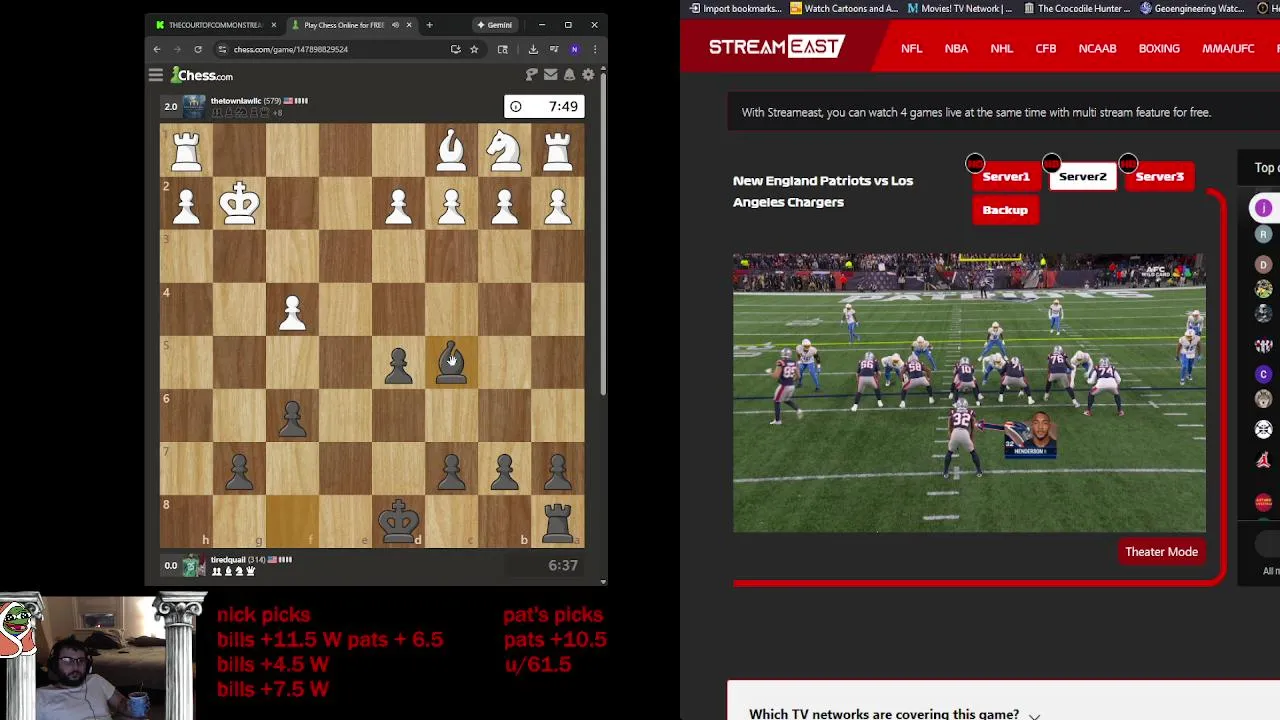Open the NBA menu on StreamEast
The image size is (1280, 720).
coord(956,48)
